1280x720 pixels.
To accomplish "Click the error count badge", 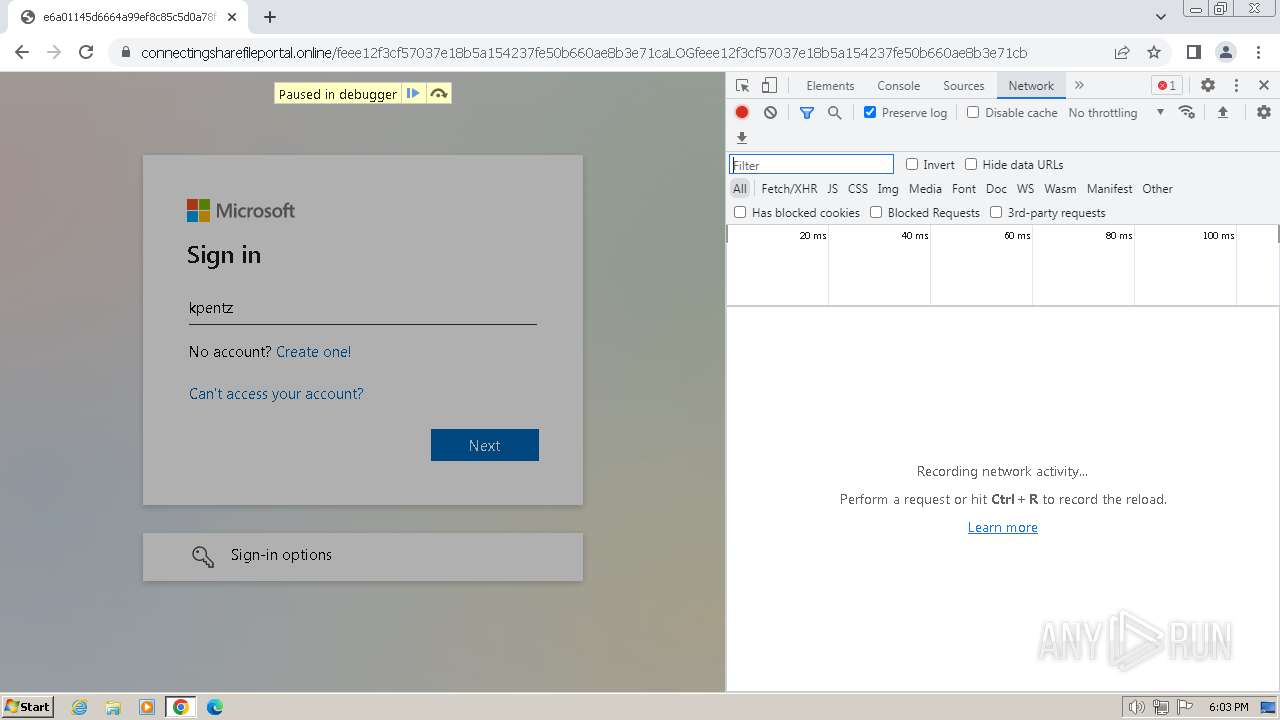I will pyautogui.click(x=1166, y=86).
